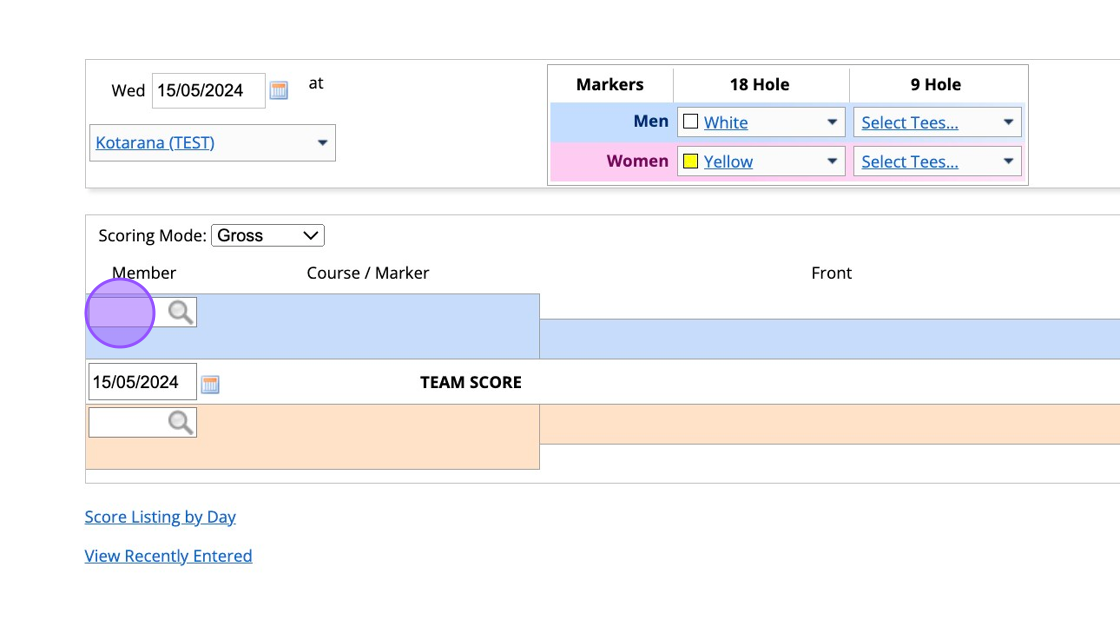
Task: Click Select Tees link in Men's 9 Hole
Action: (x=910, y=123)
